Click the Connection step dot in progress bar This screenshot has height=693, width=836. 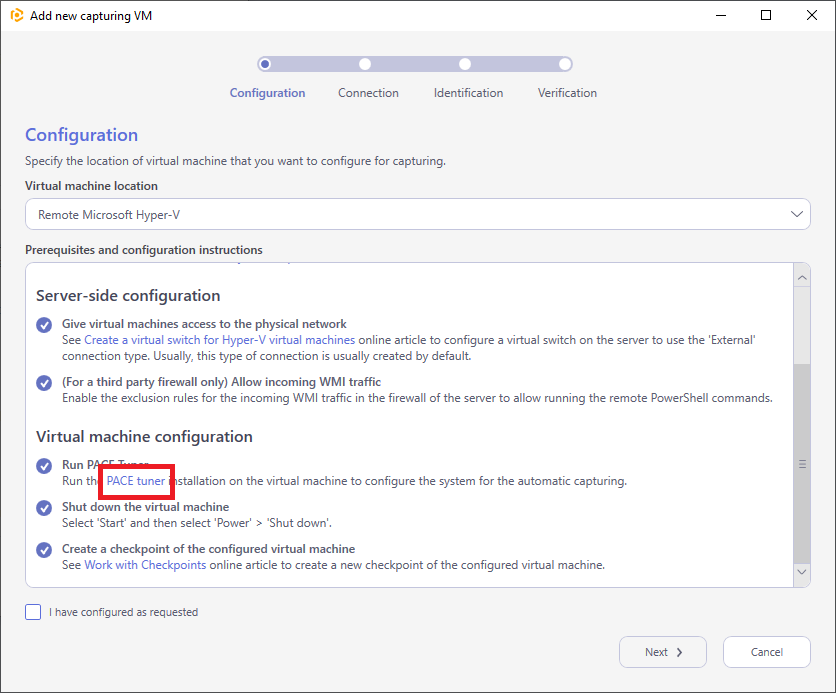click(x=365, y=64)
